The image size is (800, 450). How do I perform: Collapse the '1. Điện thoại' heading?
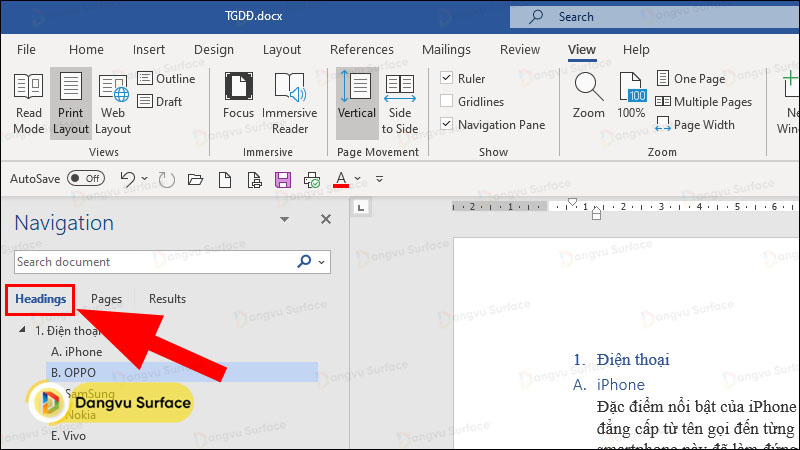22,330
